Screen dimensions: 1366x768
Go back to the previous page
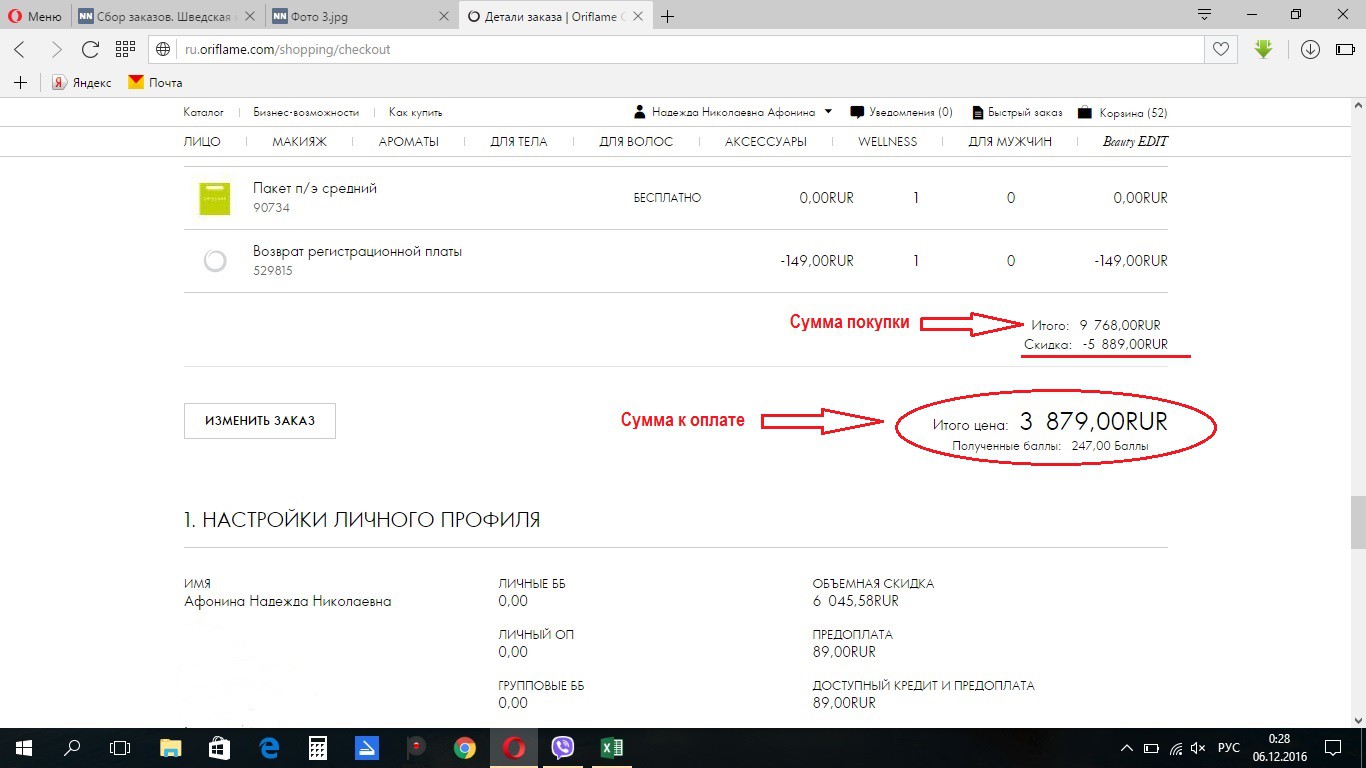[x=20, y=49]
